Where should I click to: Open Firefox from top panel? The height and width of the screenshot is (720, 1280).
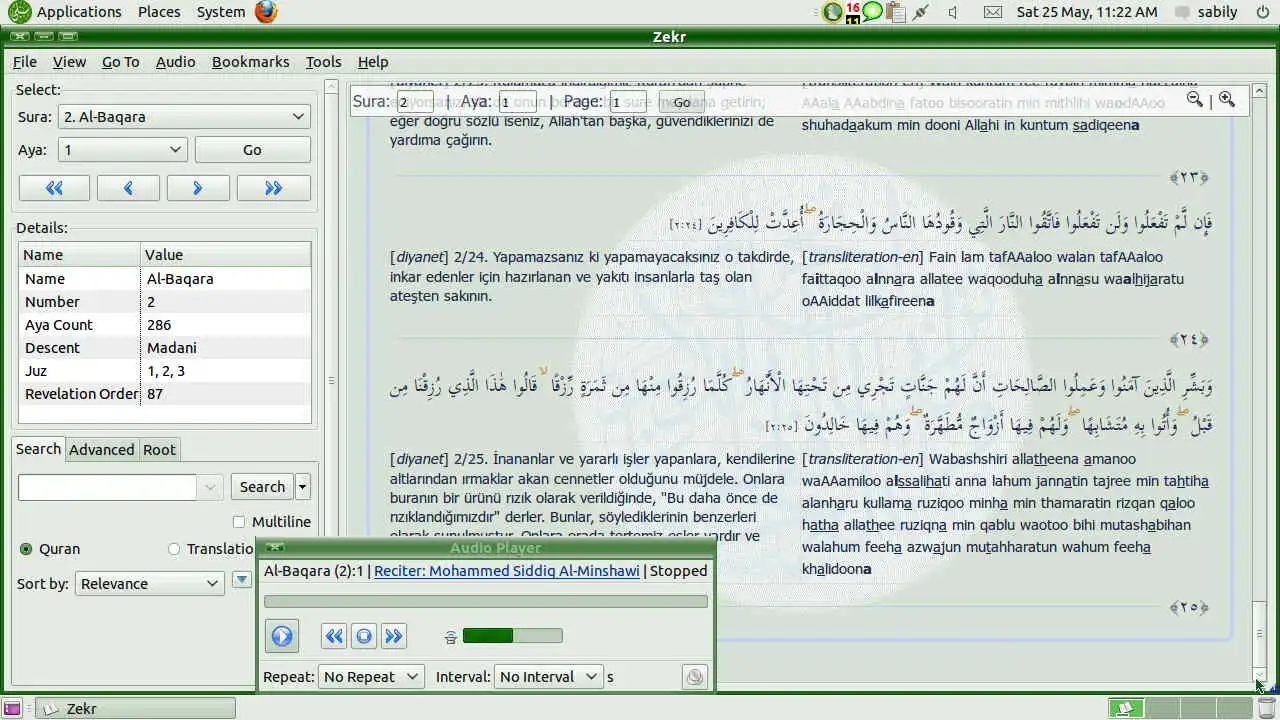click(x=265, y=12)
